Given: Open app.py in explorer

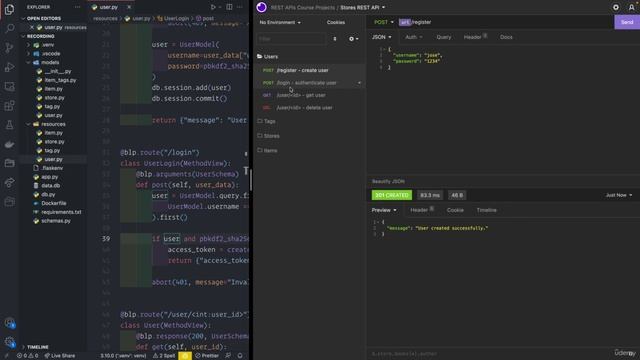Looking at the screenshot, I should pos(49,177).
